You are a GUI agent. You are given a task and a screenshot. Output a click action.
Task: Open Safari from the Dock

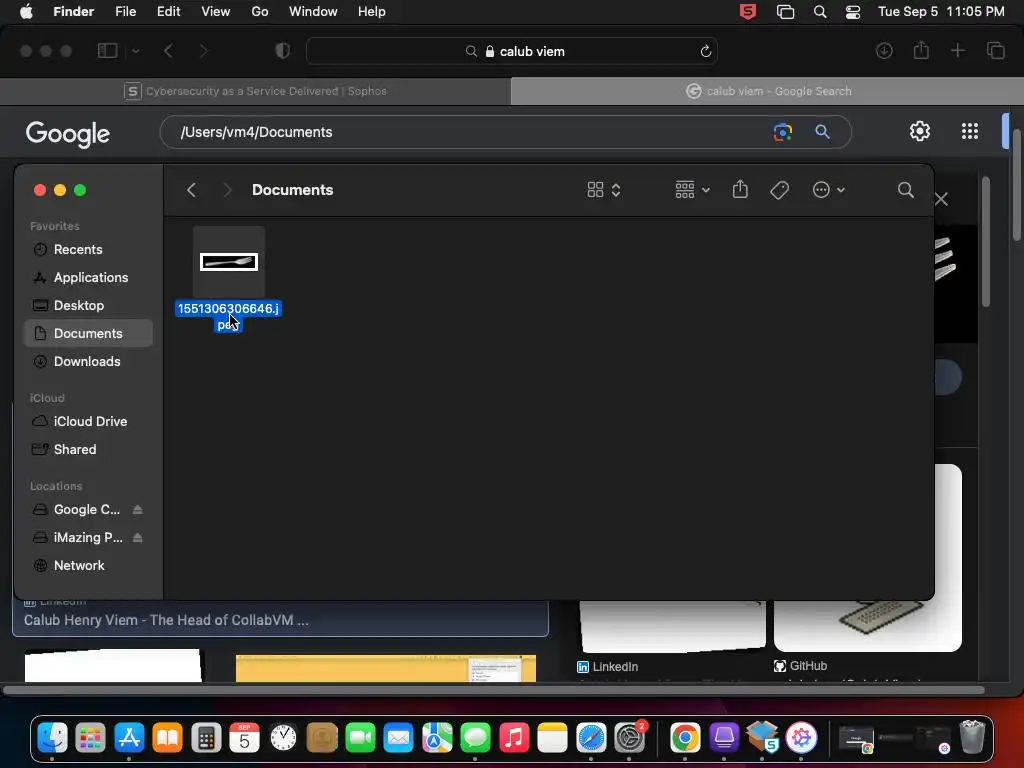(x=591, y=739)
